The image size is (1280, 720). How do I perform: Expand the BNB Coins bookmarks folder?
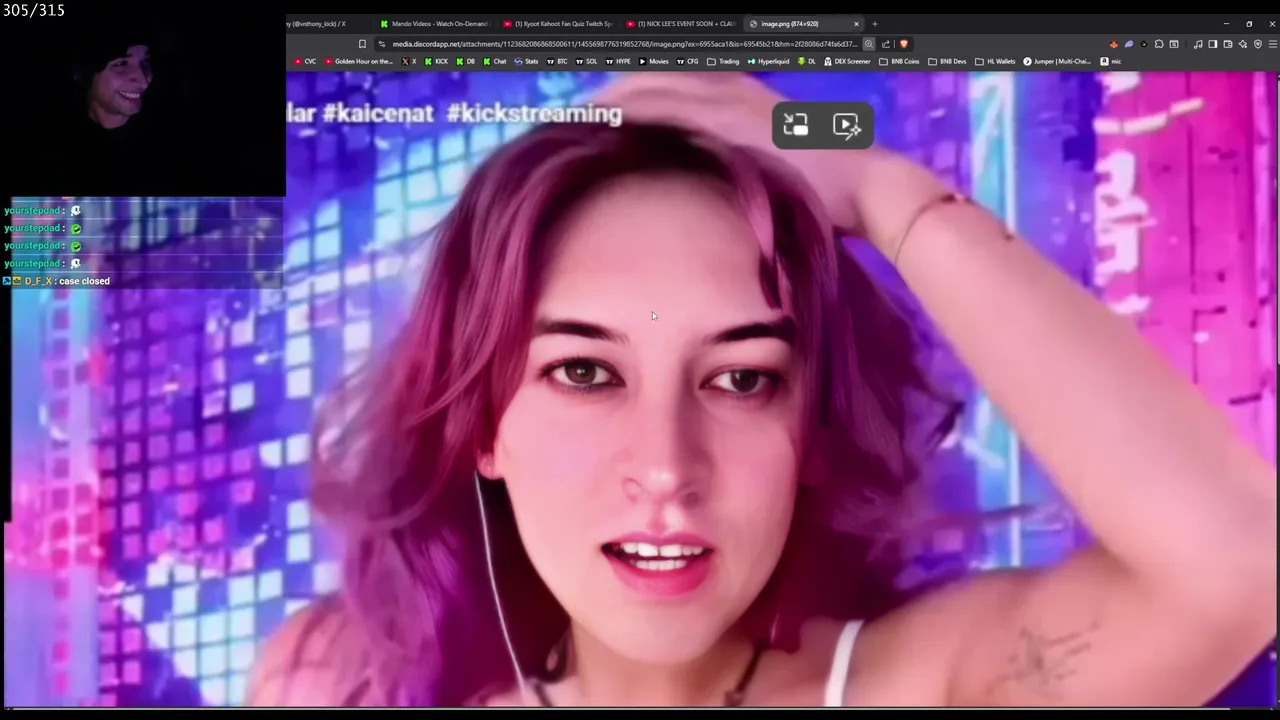point(899,61)
